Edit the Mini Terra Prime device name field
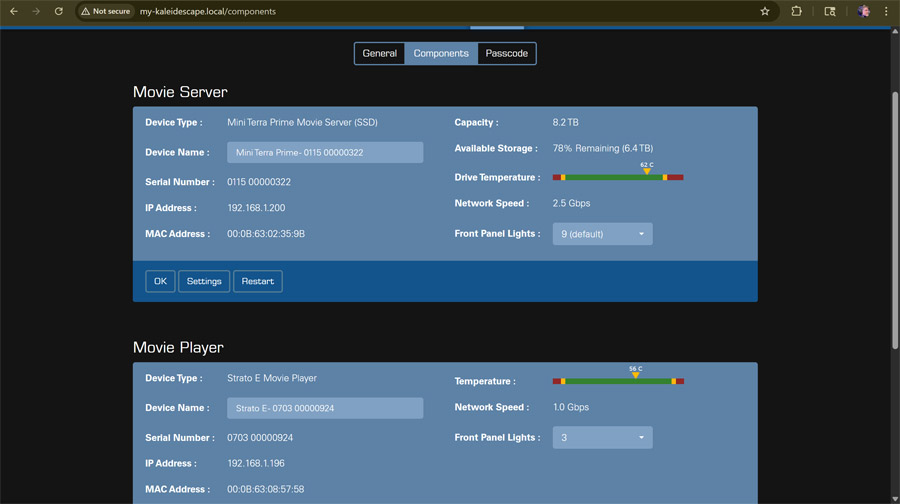The height and width of the screenshot is (504, 900). point(325,152)
